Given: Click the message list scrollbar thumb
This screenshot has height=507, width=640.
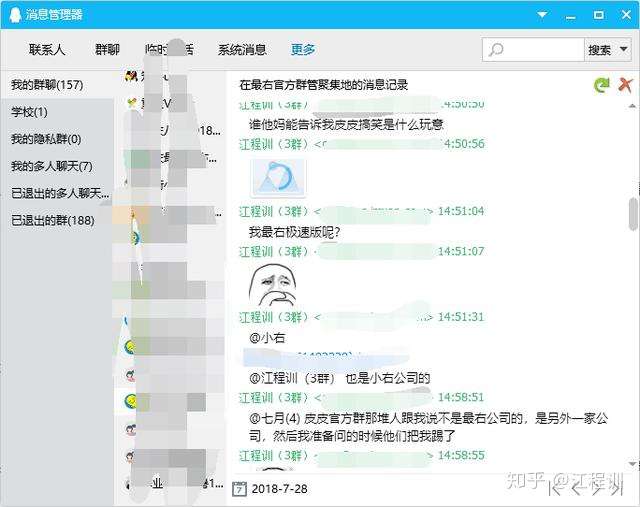Looking at the screenshot, I should (633, 213).
